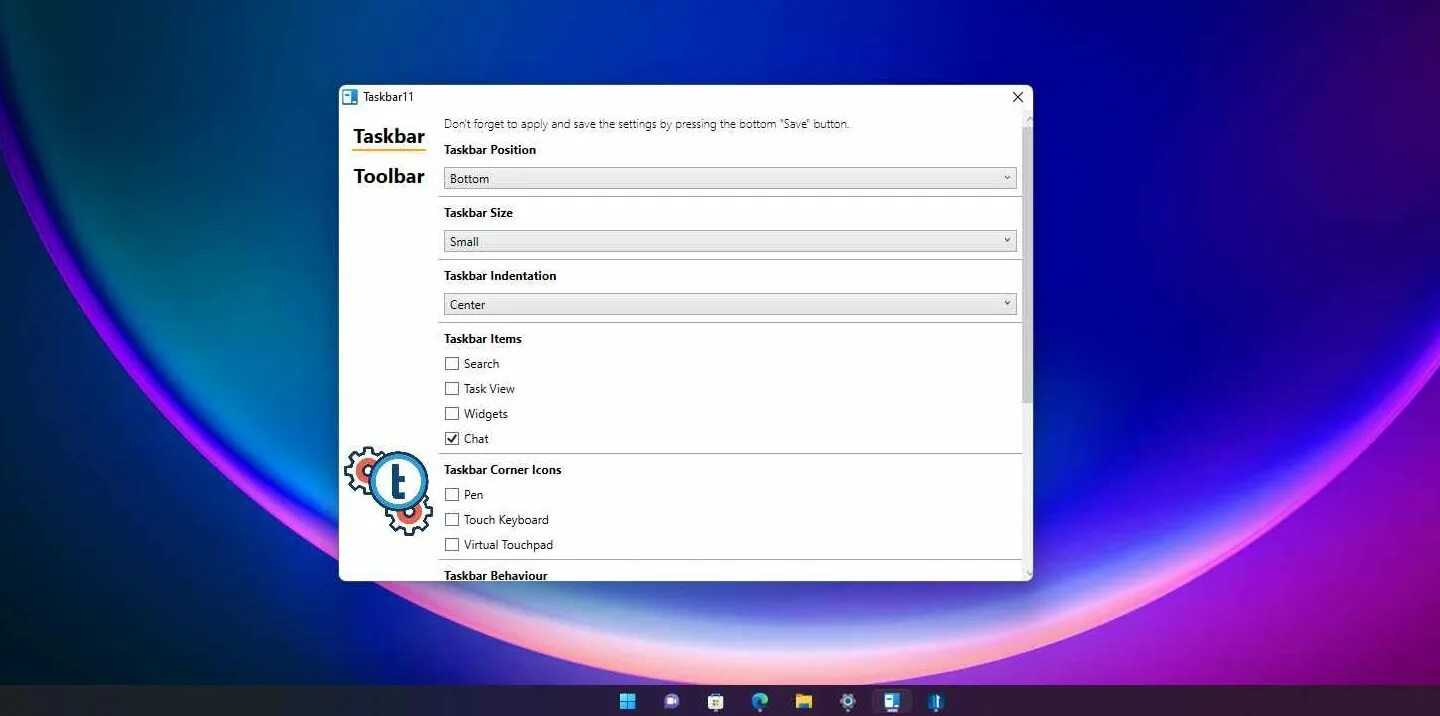The height and width of the screenshot is (716, 1440).
Task: Open Chat from the taskbar
Action: [x=671, y=702]
